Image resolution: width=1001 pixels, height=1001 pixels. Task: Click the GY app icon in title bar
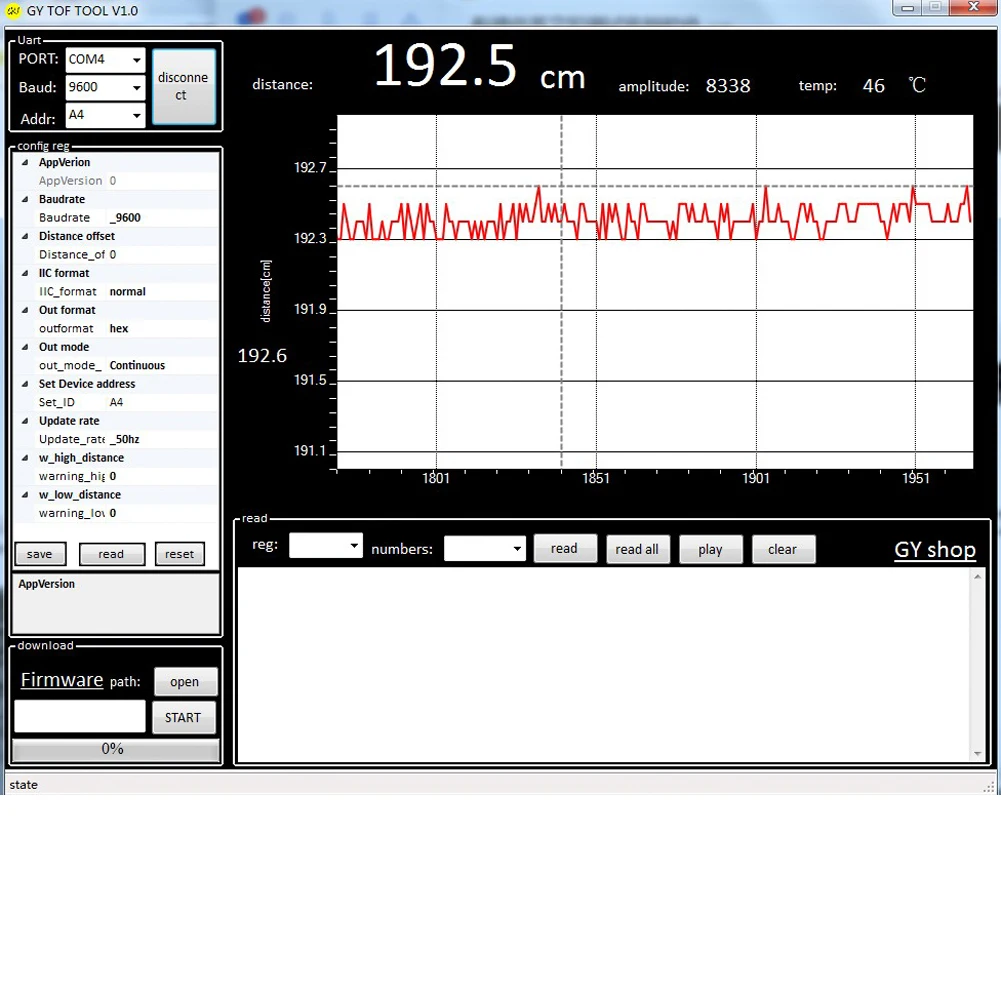(x=14, y=11)
